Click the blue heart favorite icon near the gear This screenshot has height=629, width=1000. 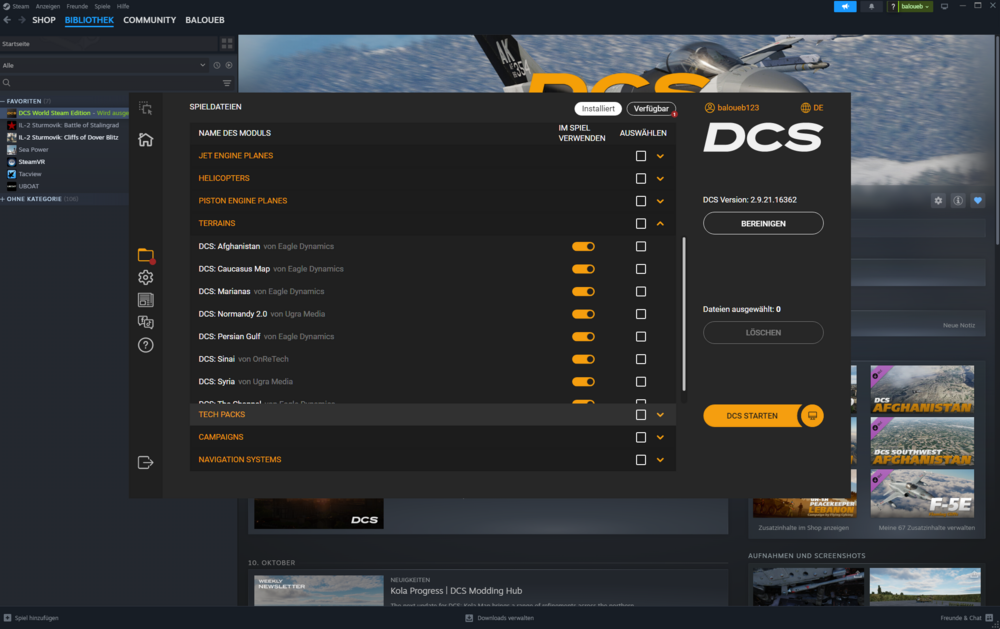pos(976,200)
